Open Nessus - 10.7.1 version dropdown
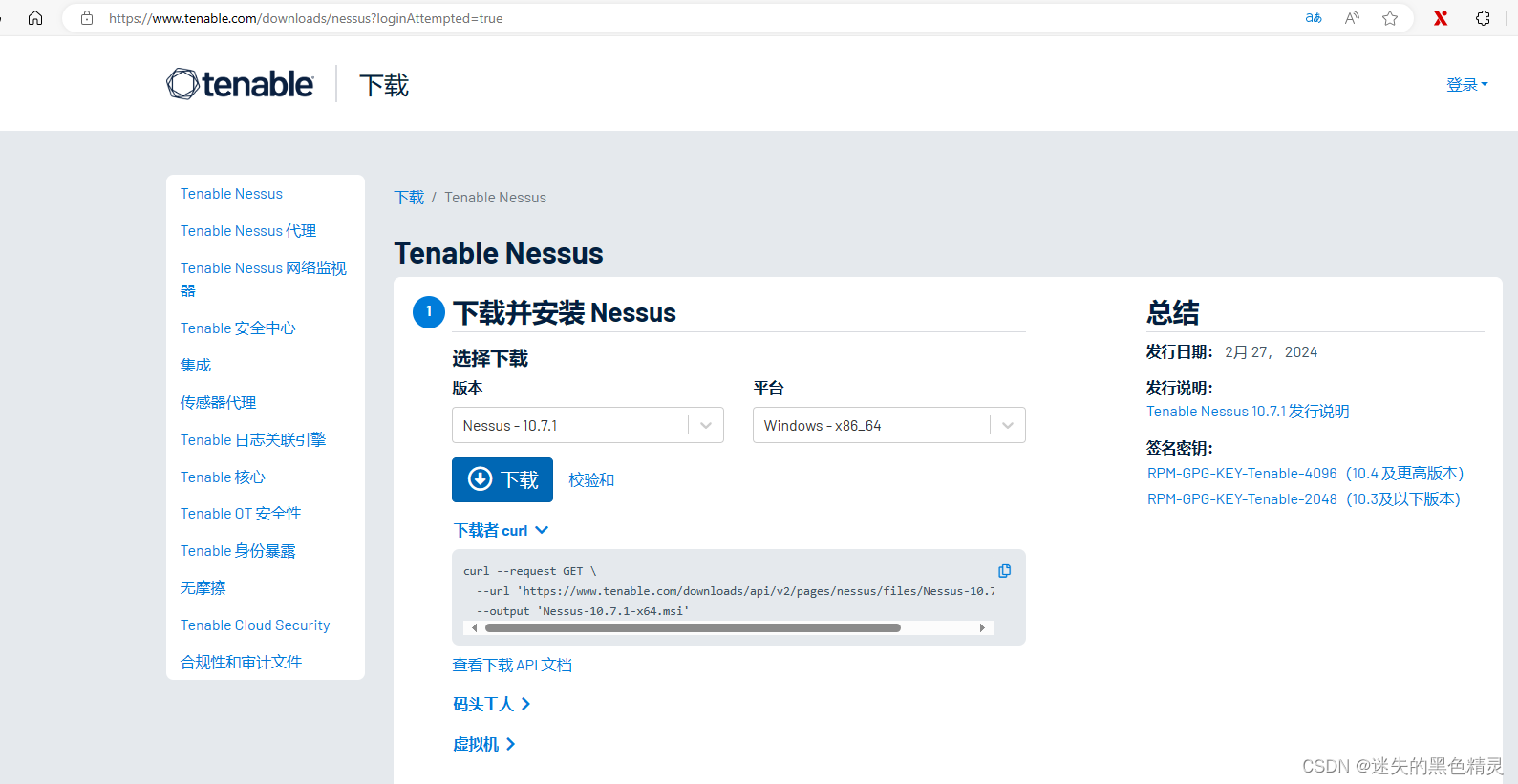 (x=588, y=425)
